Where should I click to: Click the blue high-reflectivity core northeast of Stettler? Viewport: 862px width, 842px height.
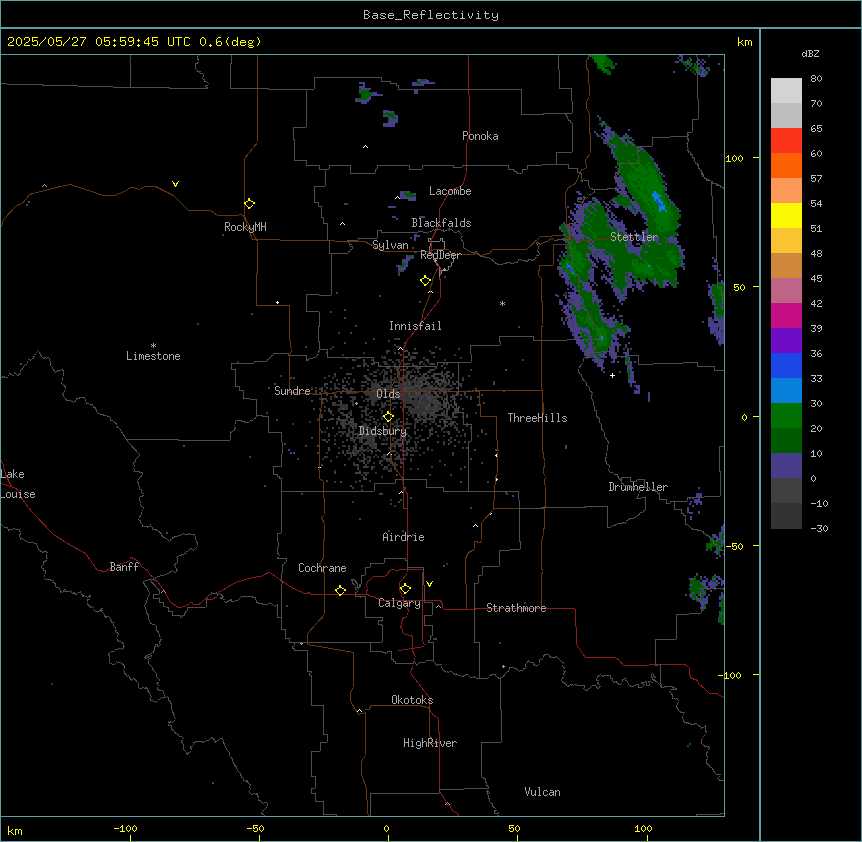click(658, 201)
